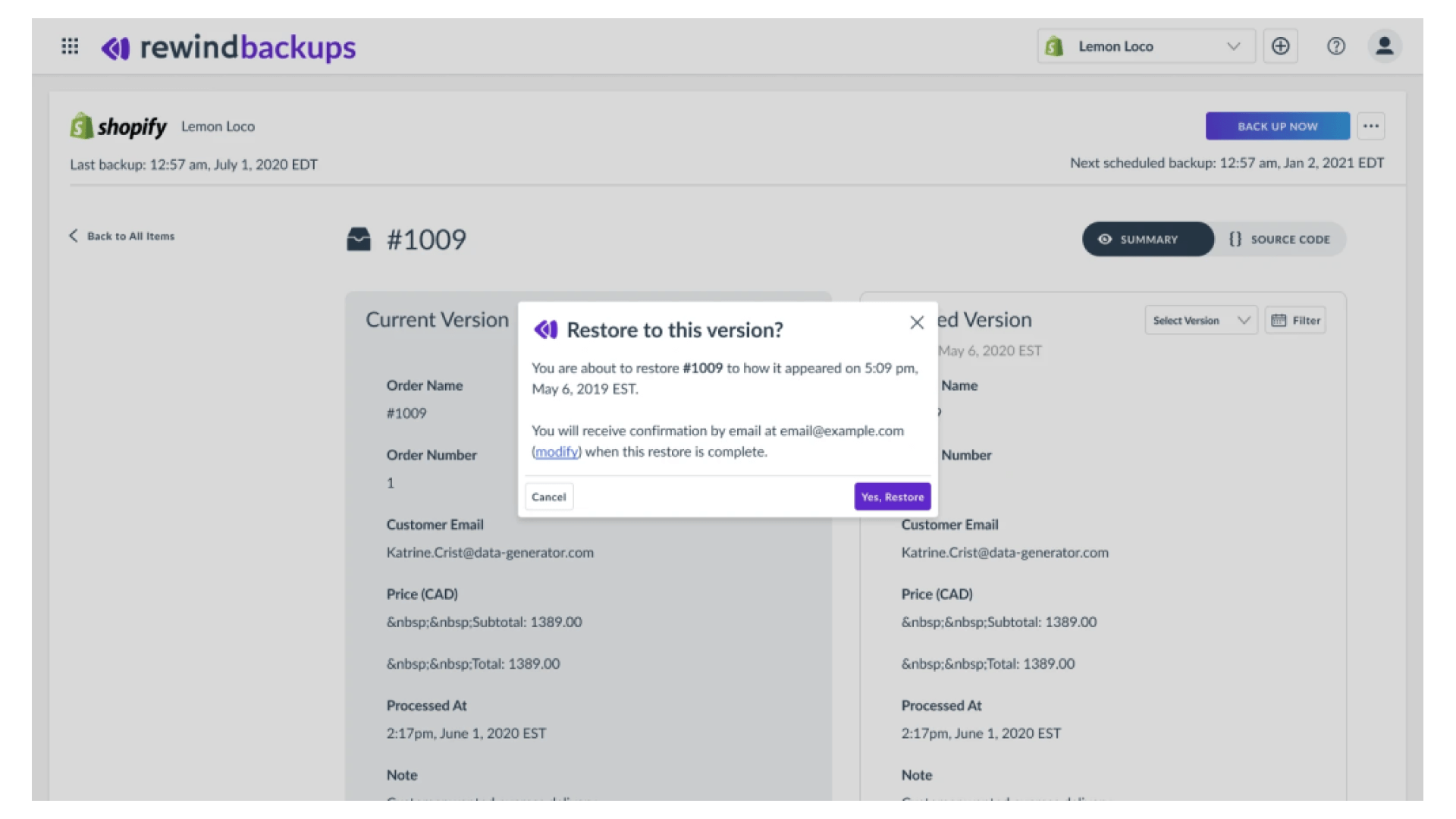Click Total: 1389.00 in right panel

(988, 664)
